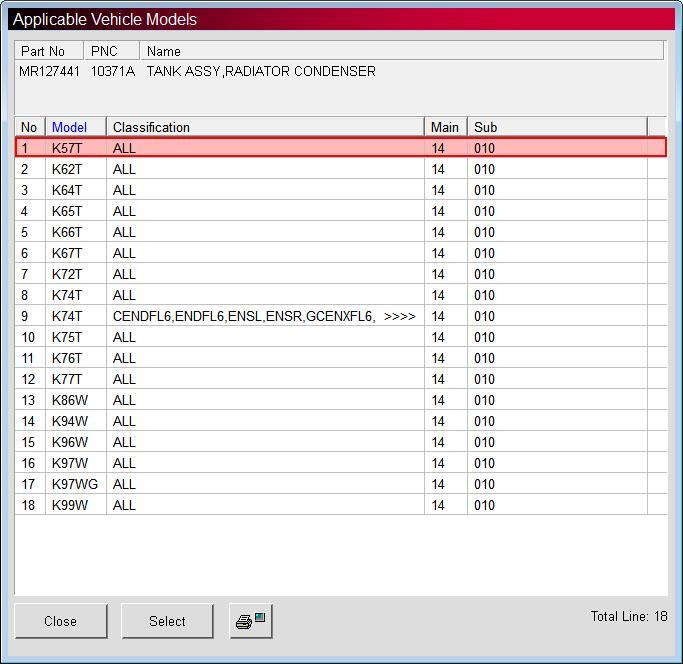Select row 8 for K74T ALL
Screen dimensions: 683x664
coord(341,295)
